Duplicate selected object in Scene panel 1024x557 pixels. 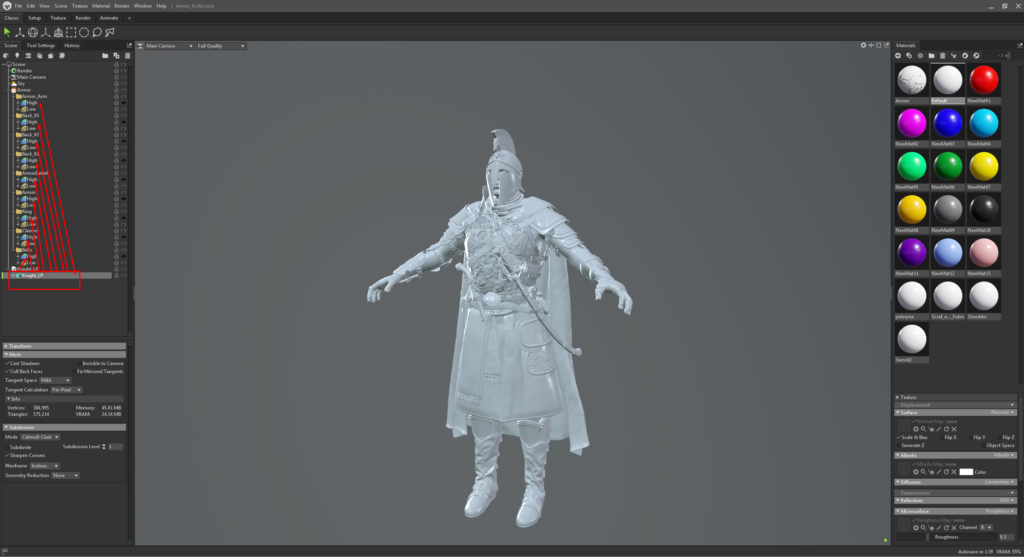pyautogui.click(x=116, y=56)
